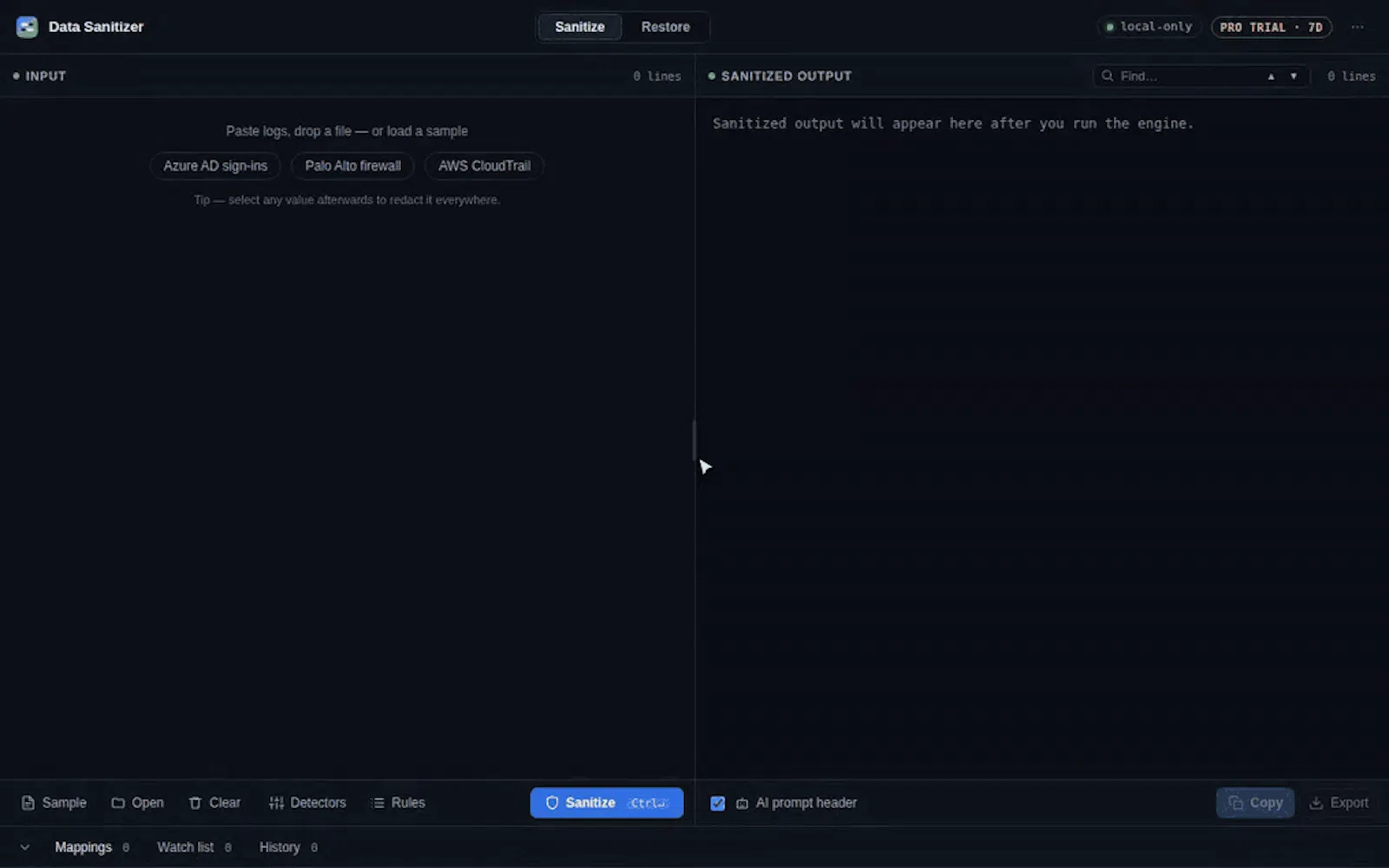Viewport: 1389px width, 868px height.
Task: Click the Data Sanitizer app logo icon
Action: [x=27, y=27]
